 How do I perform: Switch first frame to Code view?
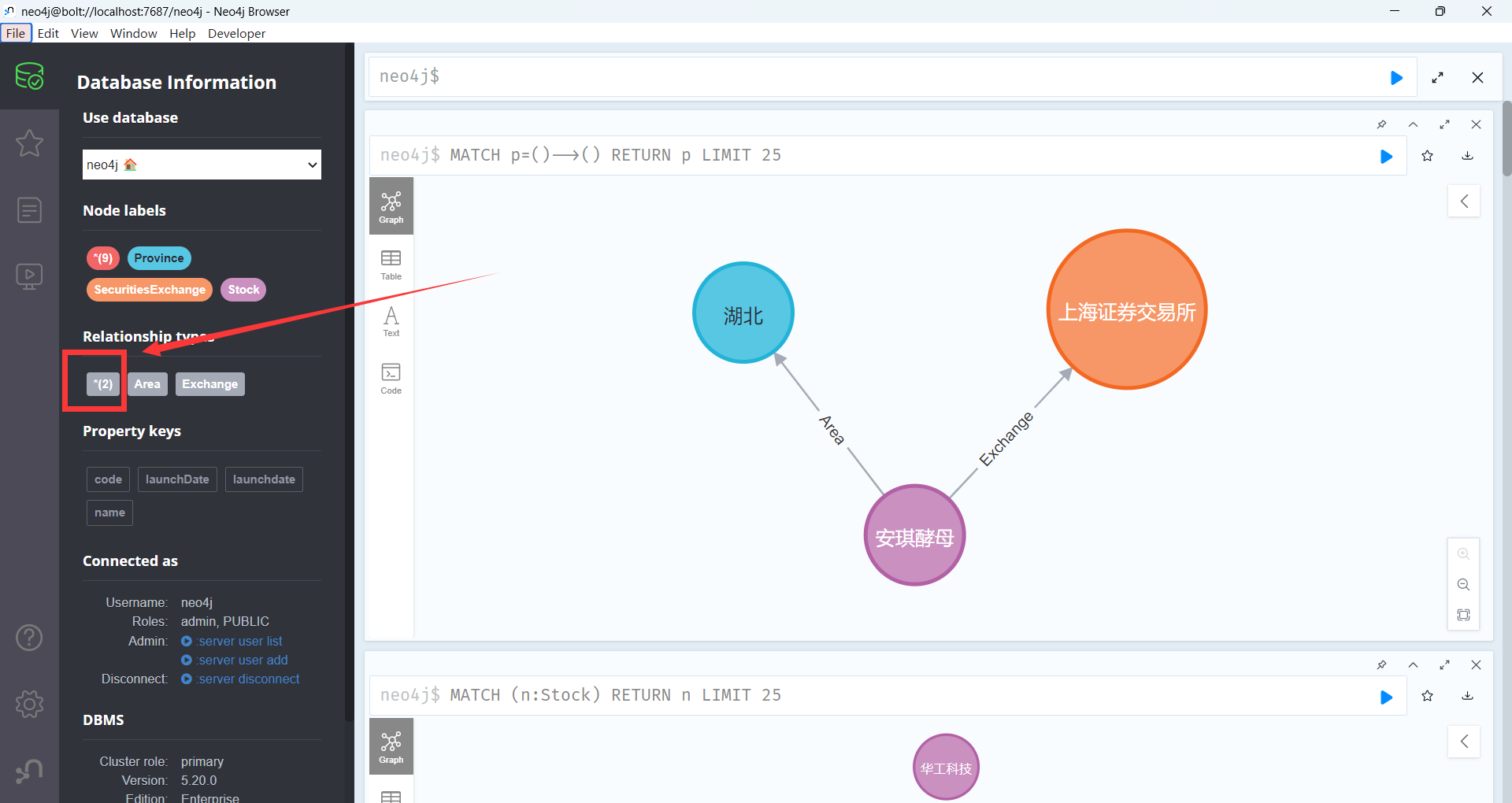(391, 379)
